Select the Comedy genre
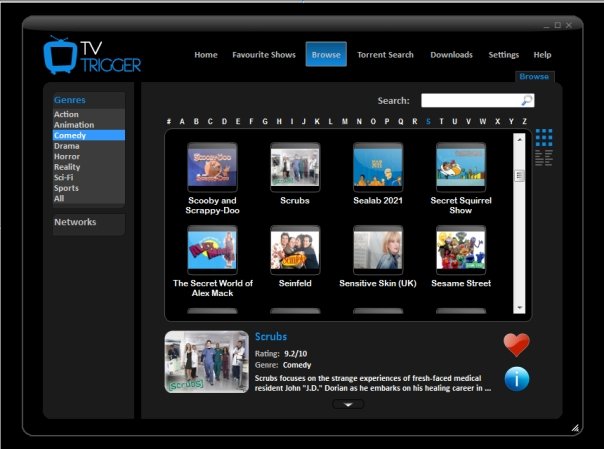 (89, 135)
